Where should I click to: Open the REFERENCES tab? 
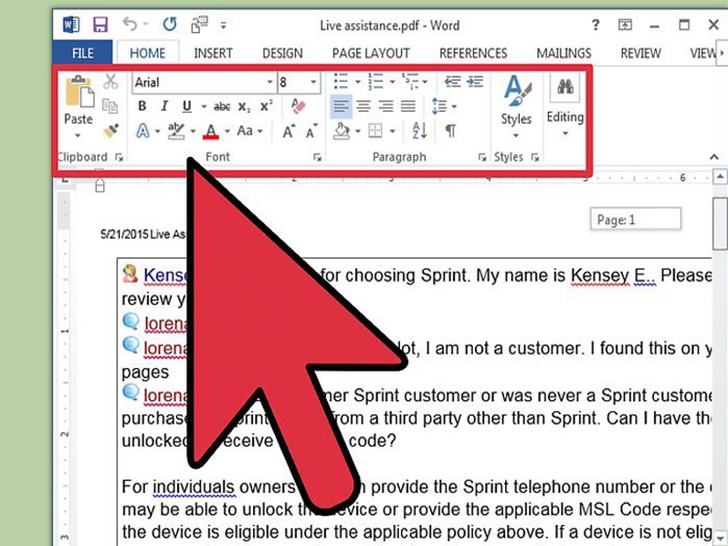tap(473, 53)
